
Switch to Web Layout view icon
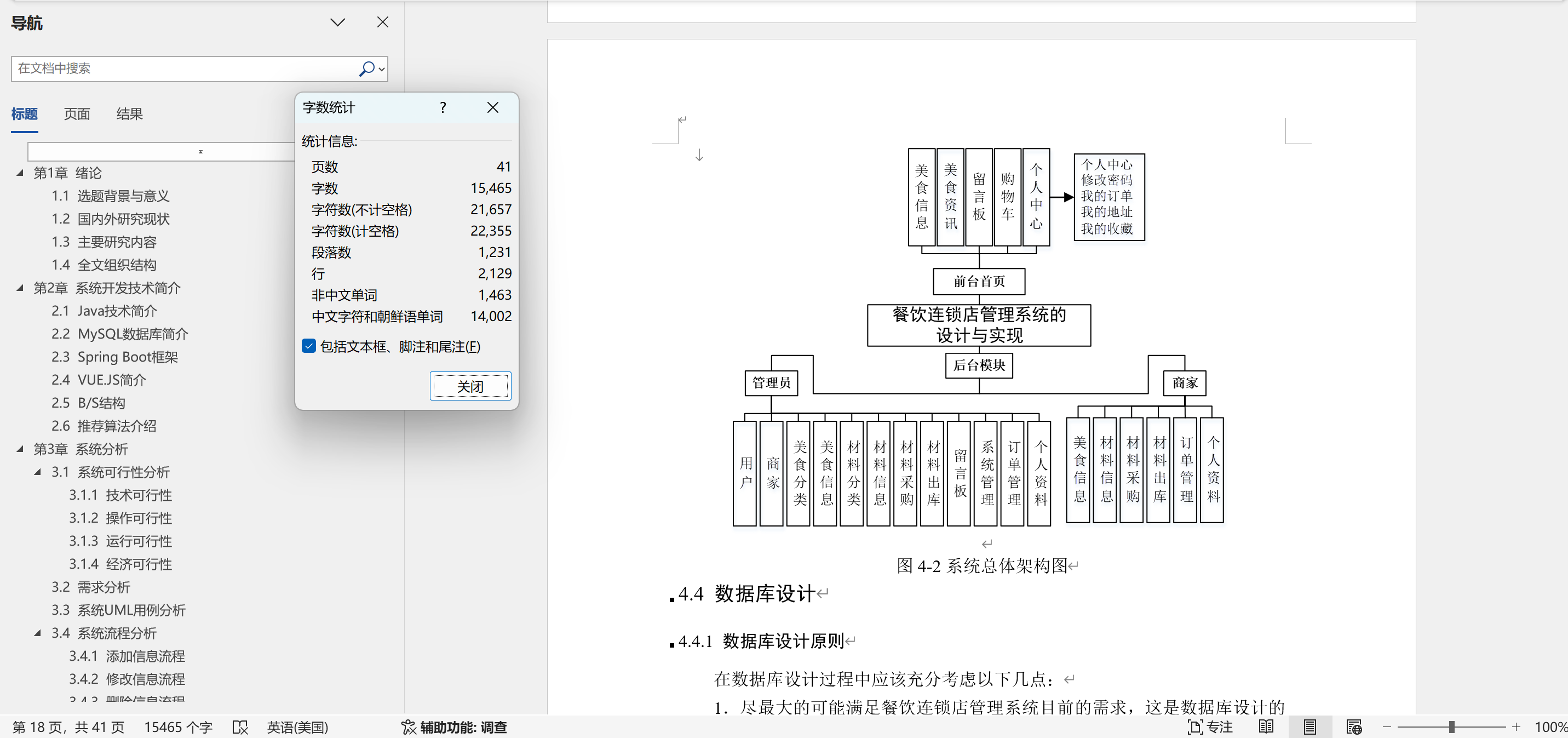coord(1354,727)
